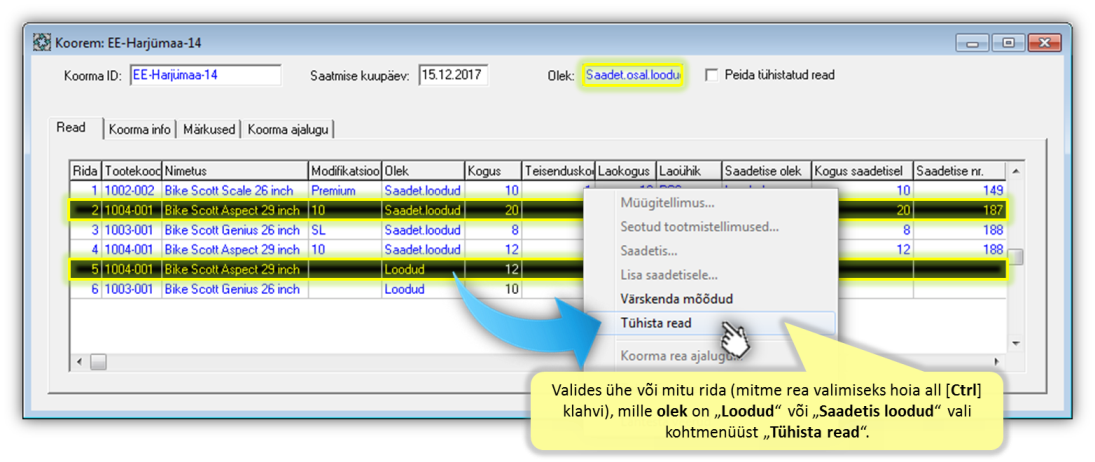Click the Saadetise nr. column header

[x=958, y=171]
